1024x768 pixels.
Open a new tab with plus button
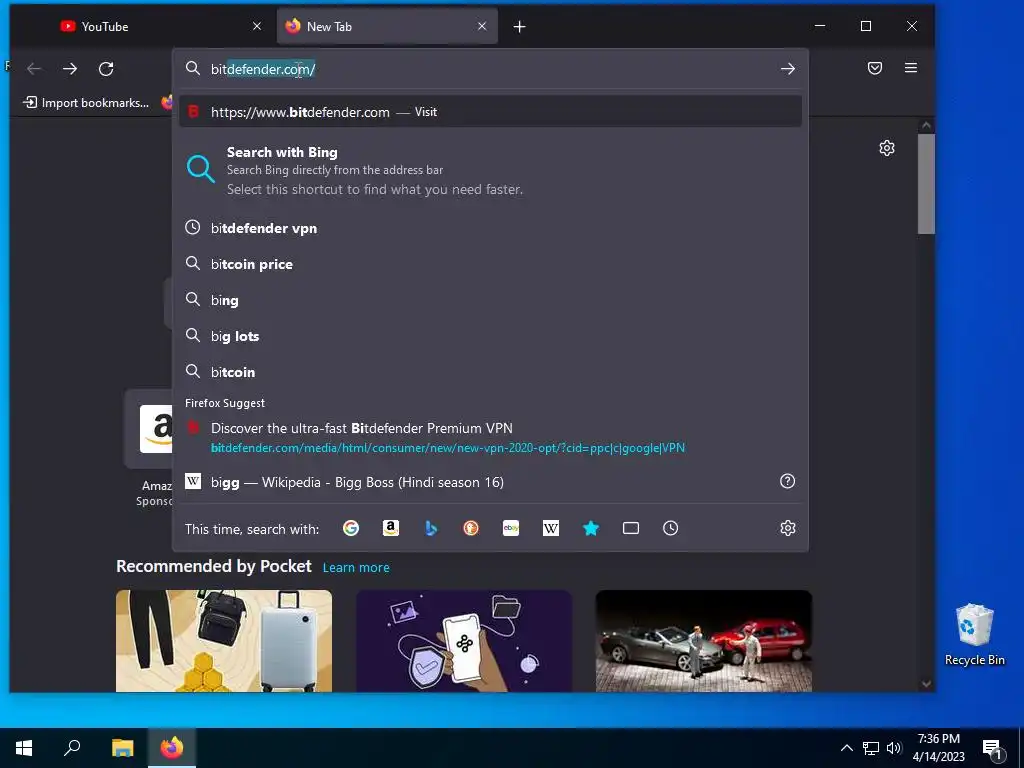click(519, 27)
